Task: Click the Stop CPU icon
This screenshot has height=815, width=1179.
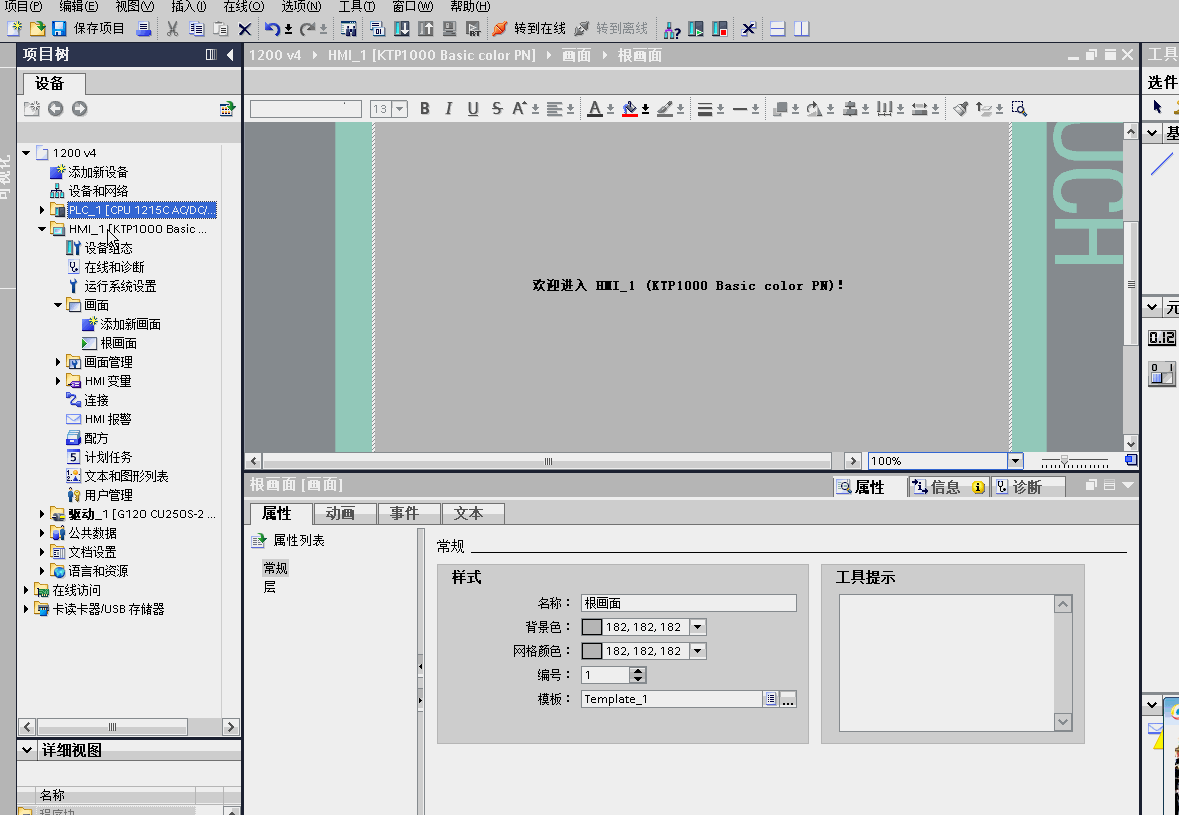Action: [x=720, y=29]
